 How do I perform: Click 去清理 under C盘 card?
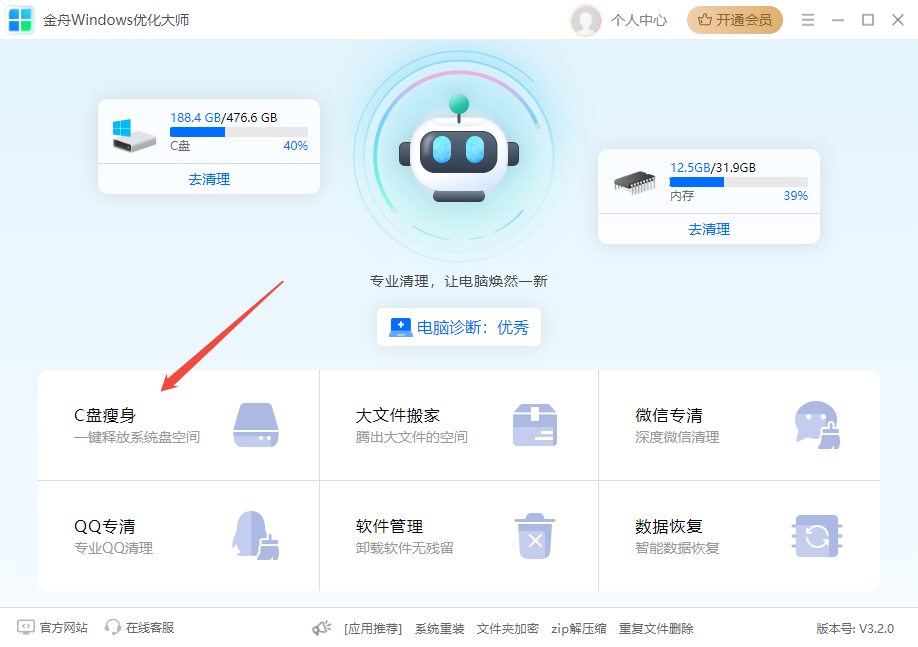click(x=209, y=179)
